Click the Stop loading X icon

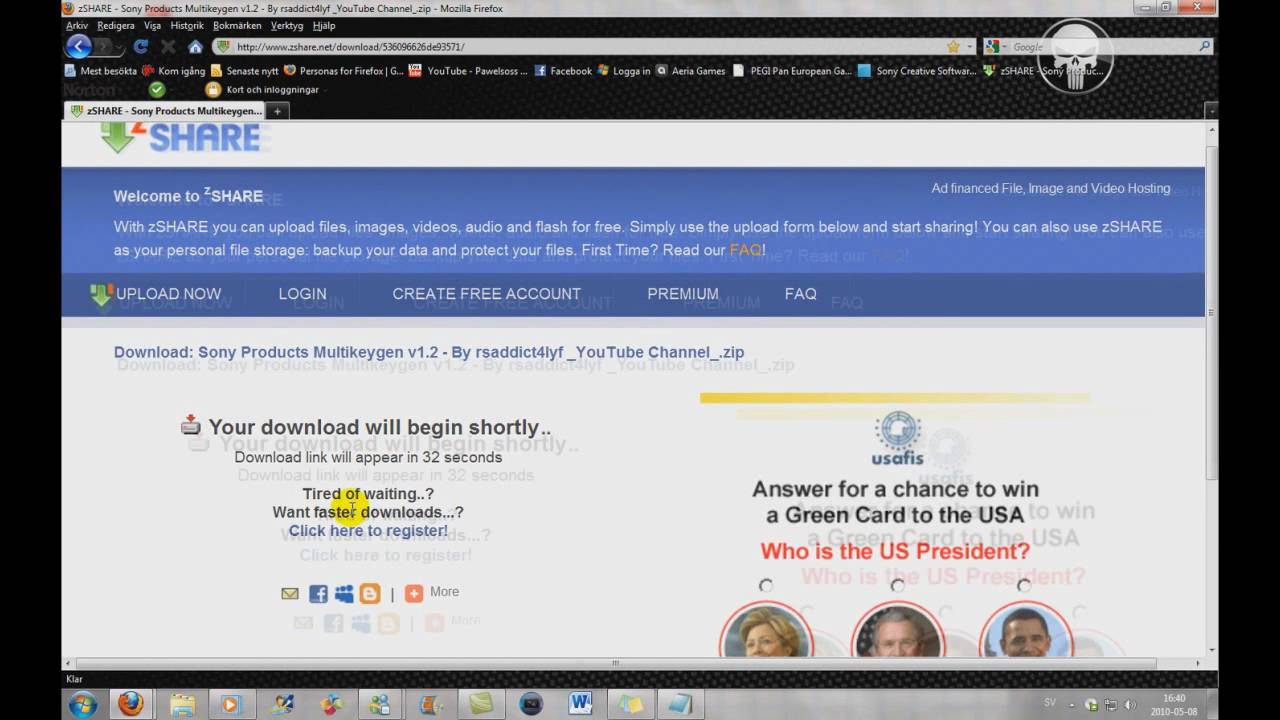168,47
